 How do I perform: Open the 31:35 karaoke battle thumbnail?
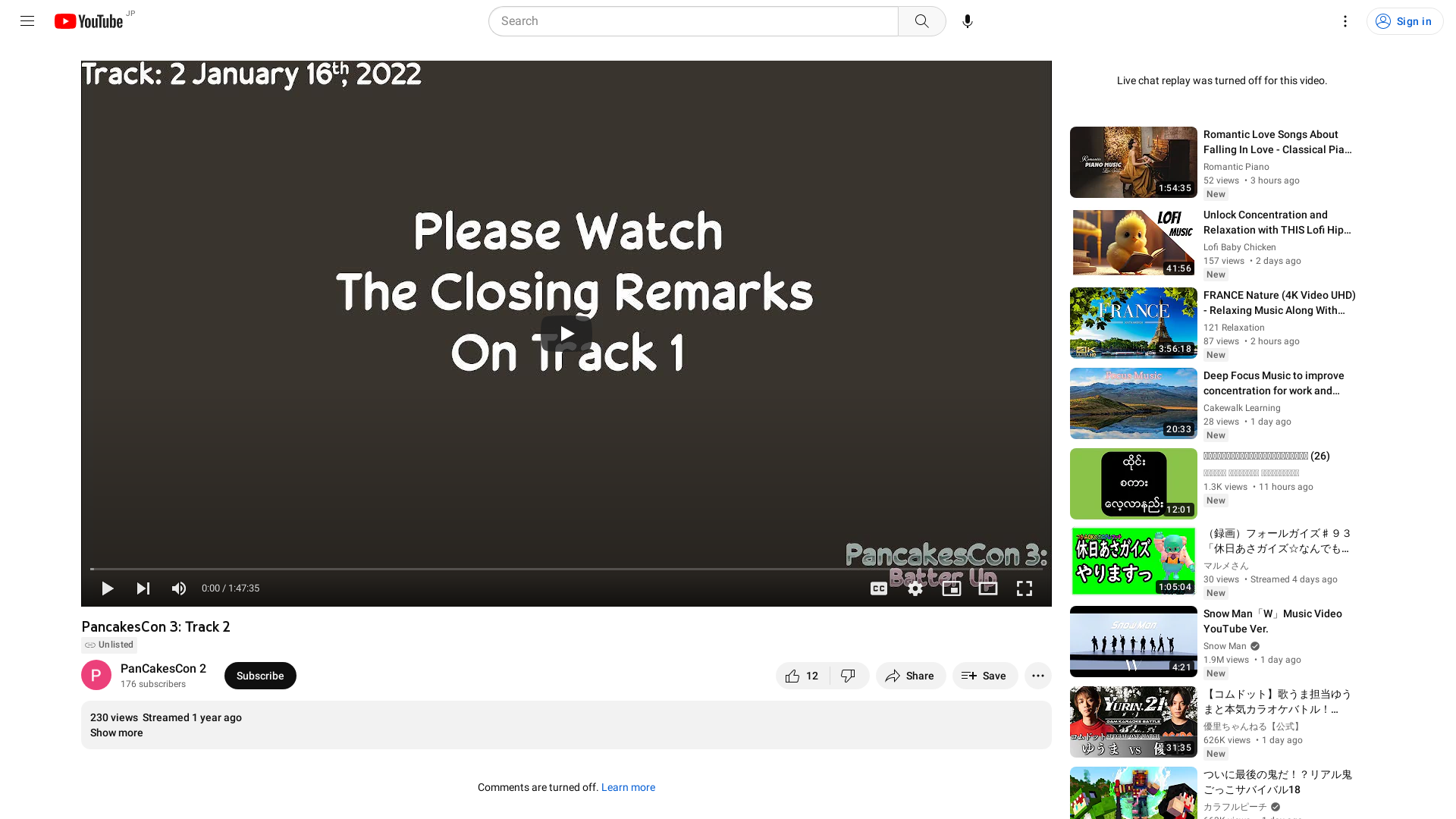click(1134, 722)
